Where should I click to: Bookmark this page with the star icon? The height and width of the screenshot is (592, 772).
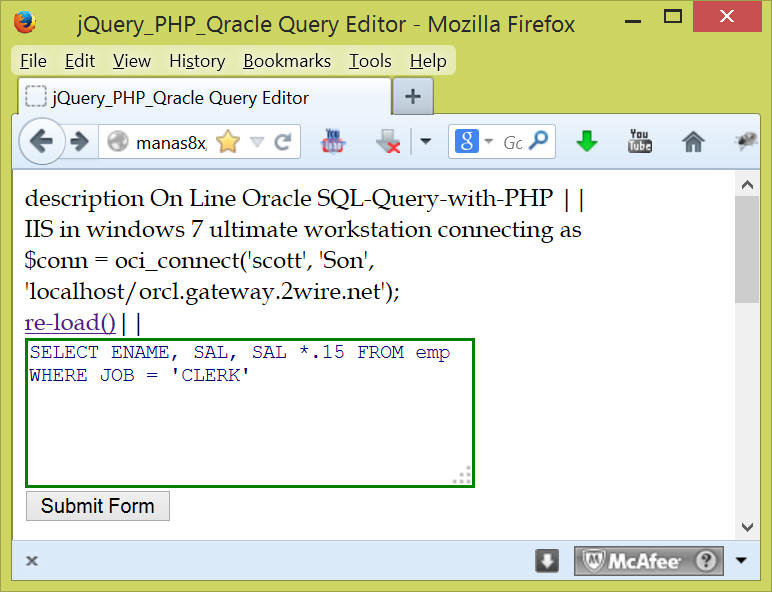click(227, 142)
